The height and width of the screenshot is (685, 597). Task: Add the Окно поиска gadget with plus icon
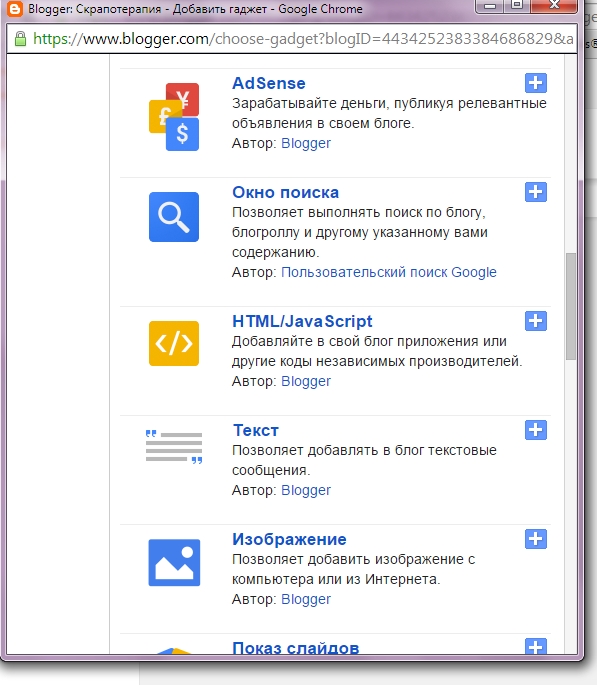coord(536,192)
